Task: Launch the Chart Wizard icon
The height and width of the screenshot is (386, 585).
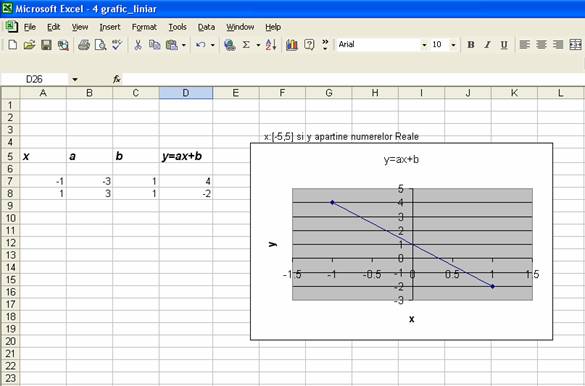Action: [292, 45]
